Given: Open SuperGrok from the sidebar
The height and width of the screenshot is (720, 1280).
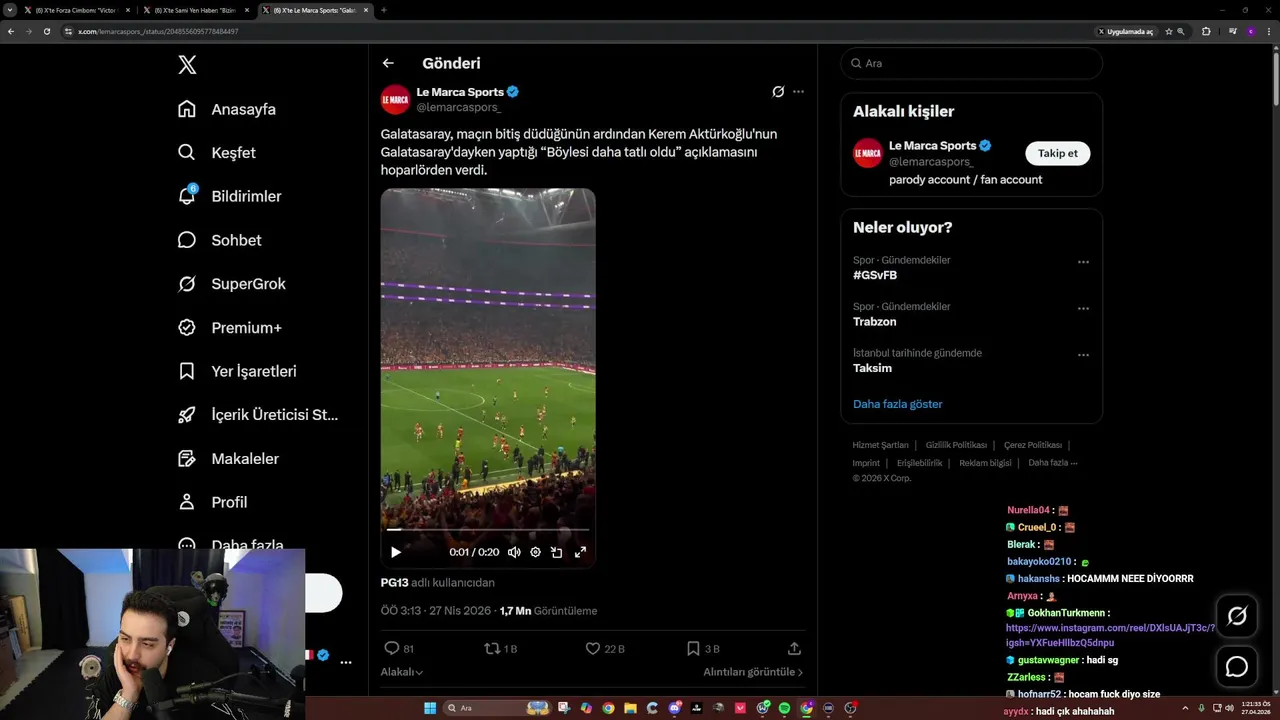Looking at the screenshot, I should tap(231, 284).
